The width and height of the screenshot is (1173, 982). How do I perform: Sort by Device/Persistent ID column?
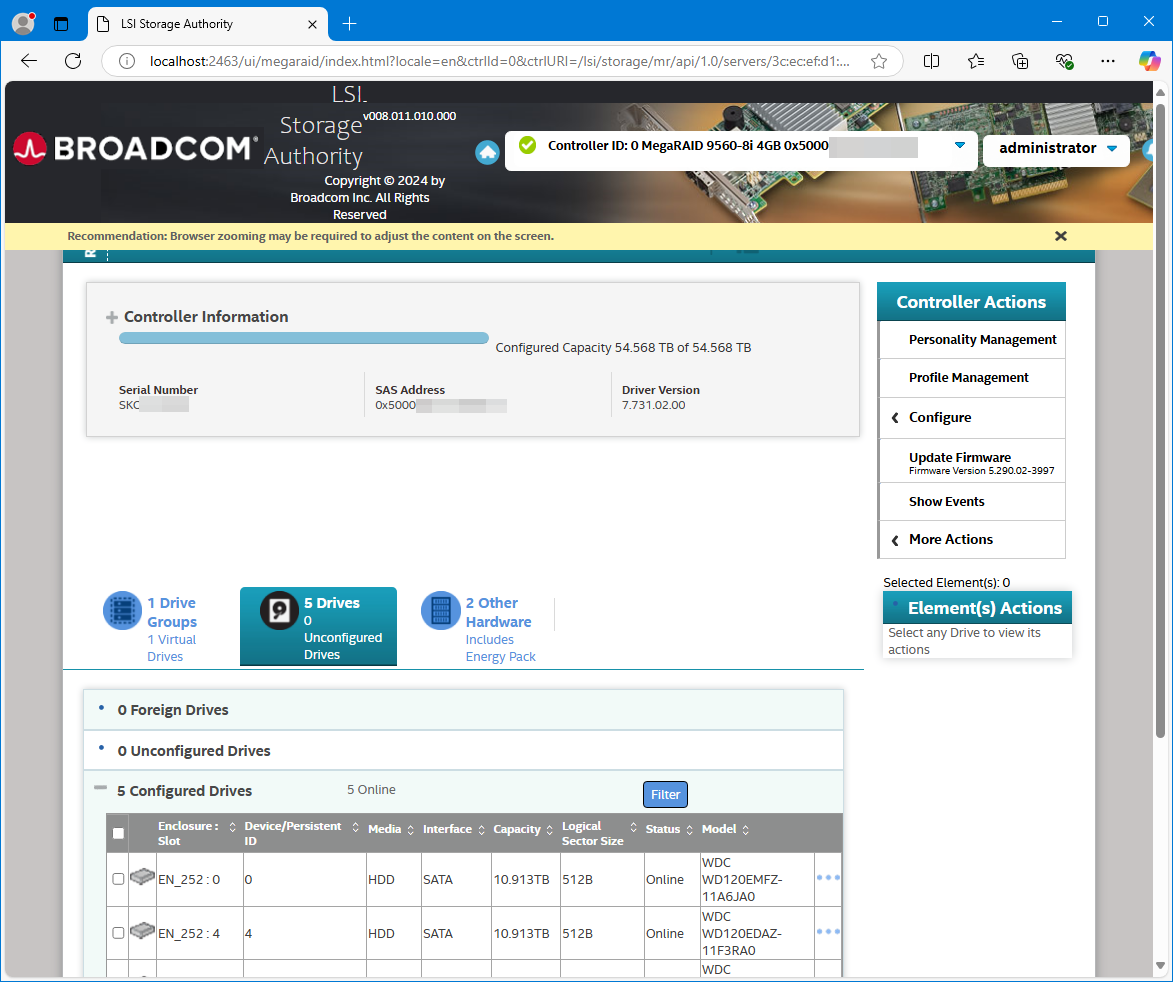coord(355,827)
